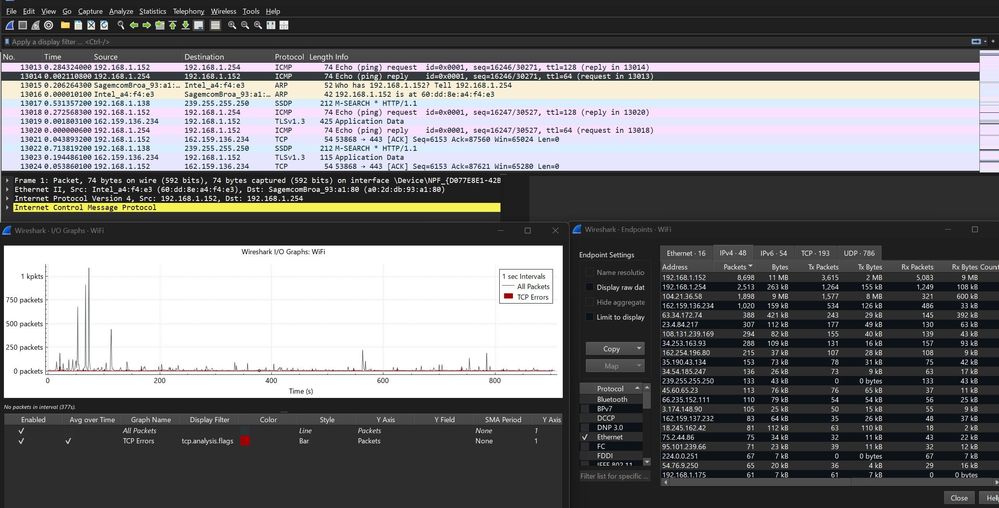
Task: Reset main window text to normal size
Action: coord(257,25)
